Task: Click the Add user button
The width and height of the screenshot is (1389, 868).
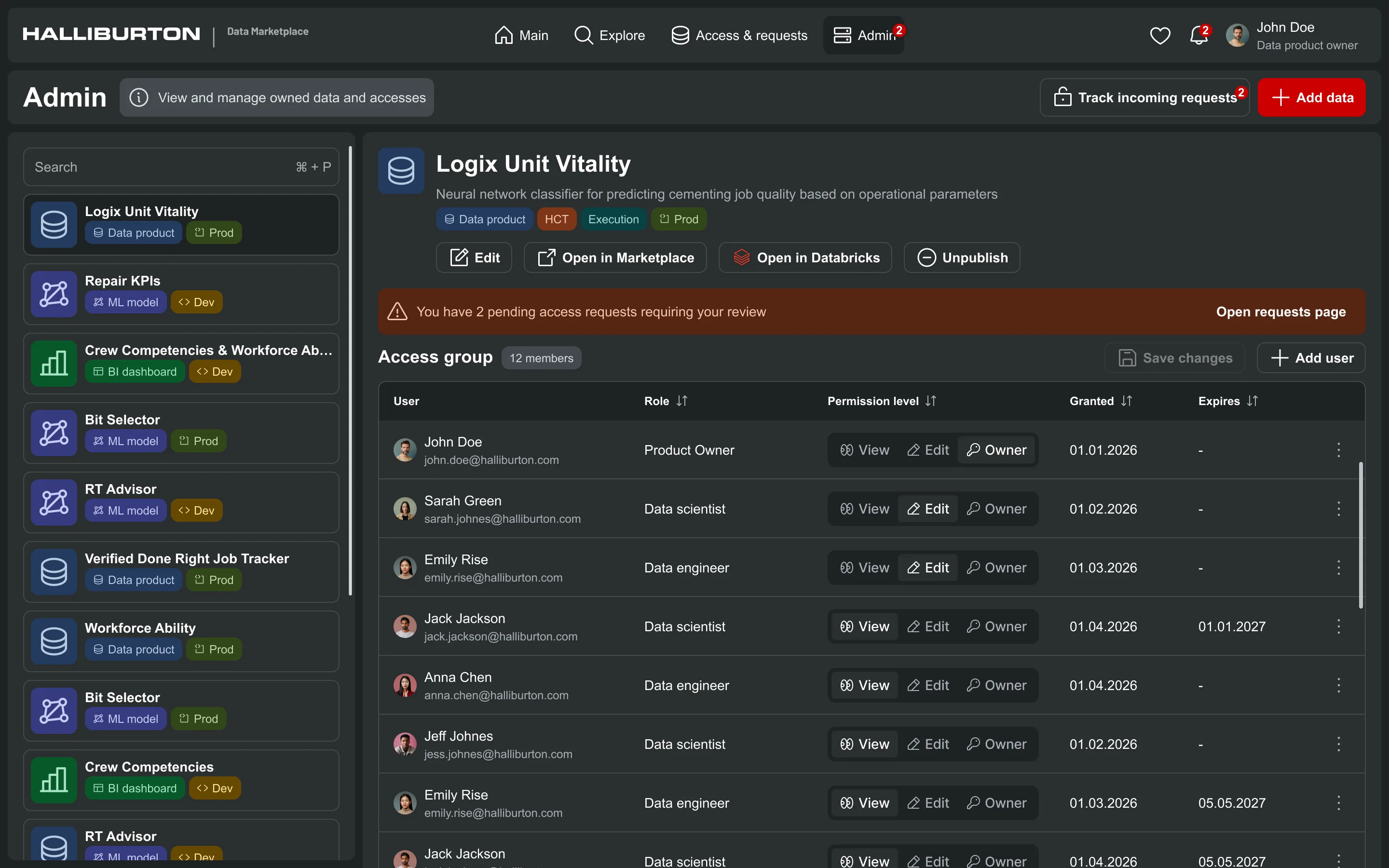Action: tap(1311, 358)
